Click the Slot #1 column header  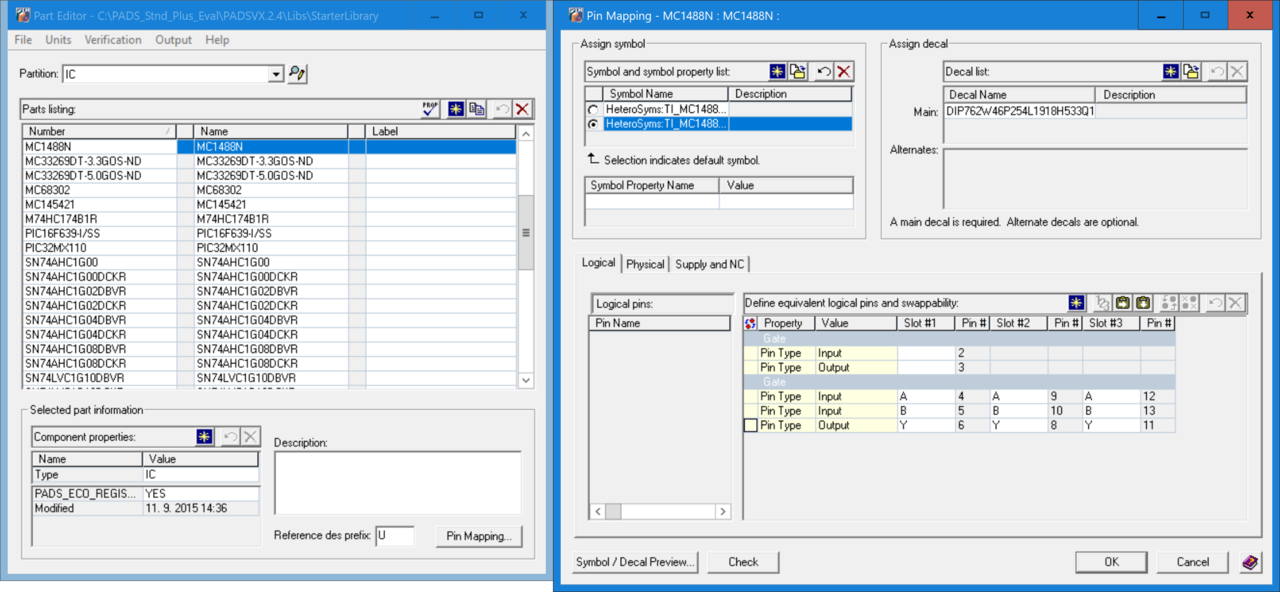tap(926, 323)
